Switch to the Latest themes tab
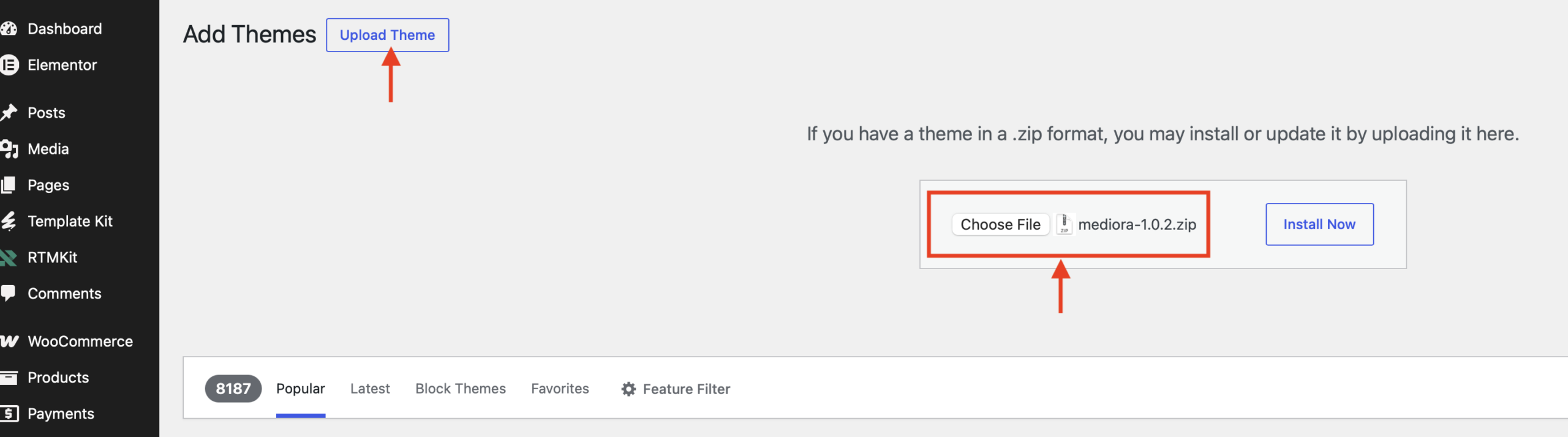The height and width of the screenshot is (437, 1568). [370, 389]
